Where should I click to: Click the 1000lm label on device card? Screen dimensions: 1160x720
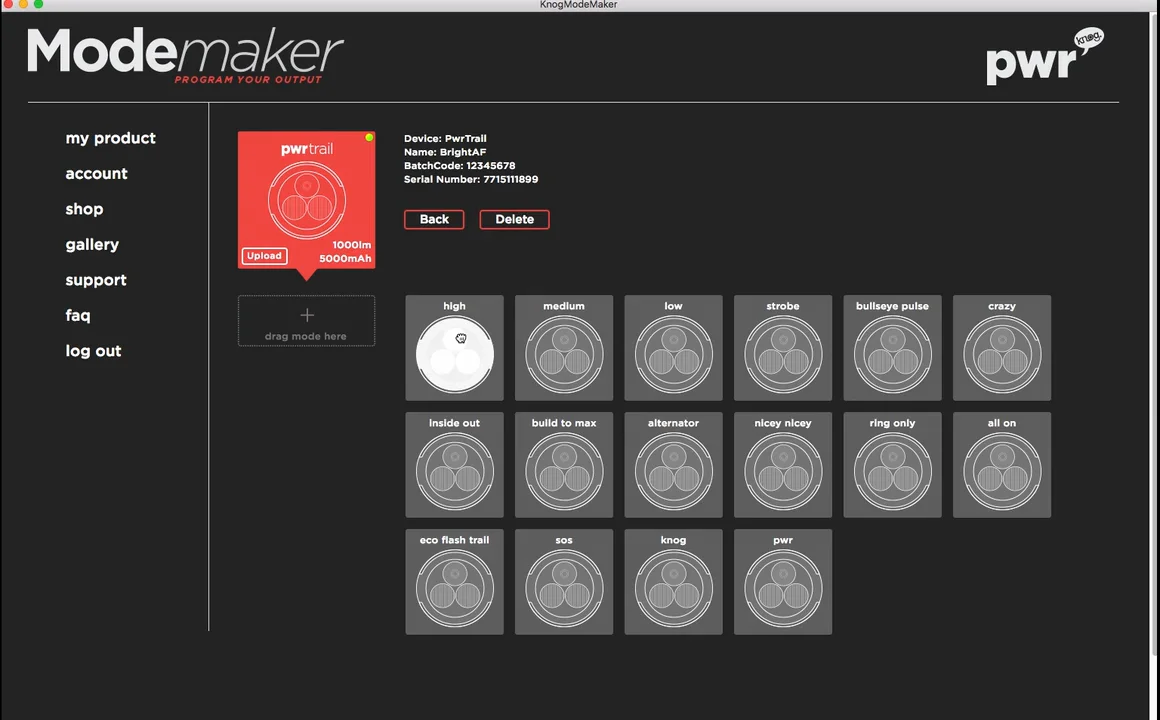coord(351,245)
